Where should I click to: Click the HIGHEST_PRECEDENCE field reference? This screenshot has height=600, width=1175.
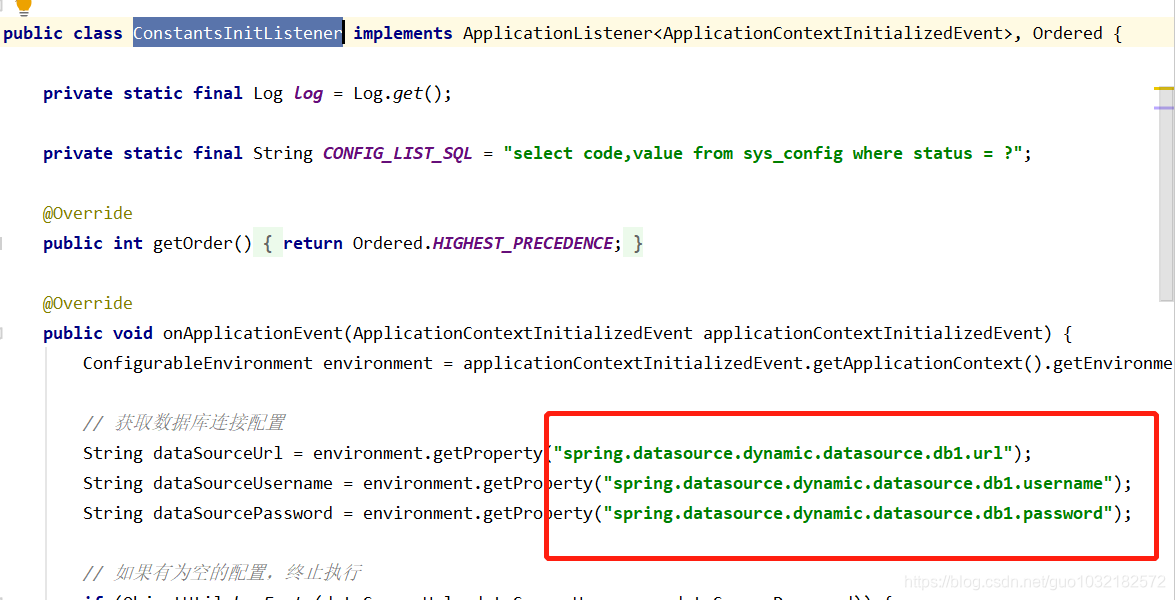[x=520, y=243]
